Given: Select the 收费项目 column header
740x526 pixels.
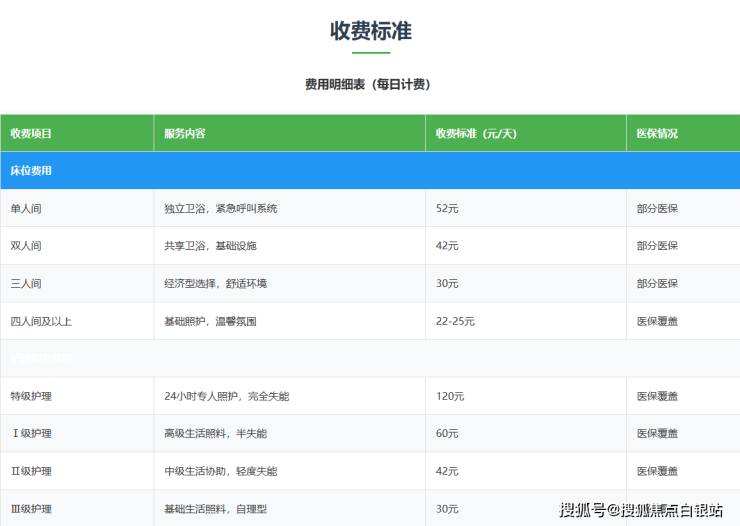Looking at the screenshot, I should (31, 133).
